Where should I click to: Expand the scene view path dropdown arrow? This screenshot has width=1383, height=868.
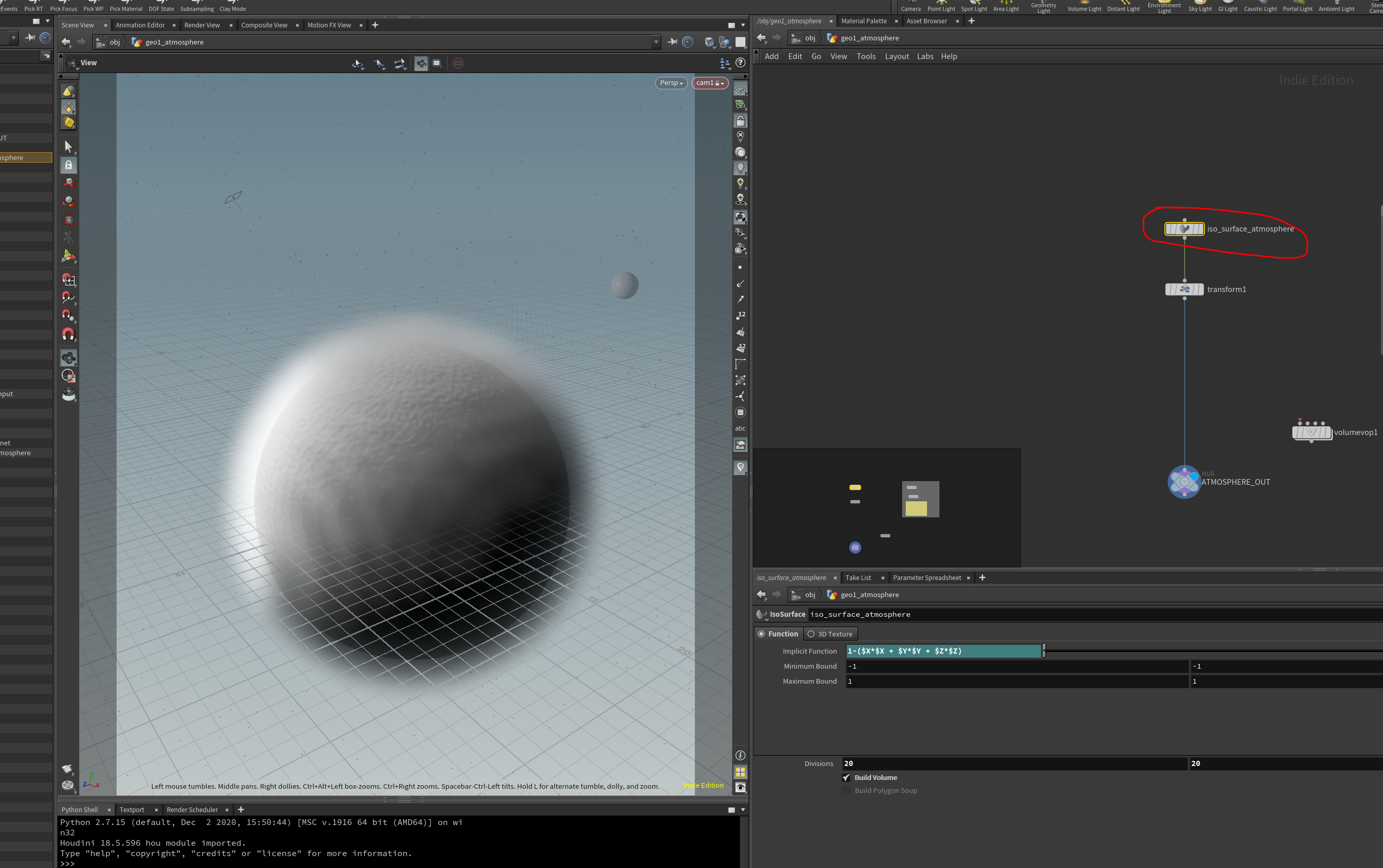655,42
